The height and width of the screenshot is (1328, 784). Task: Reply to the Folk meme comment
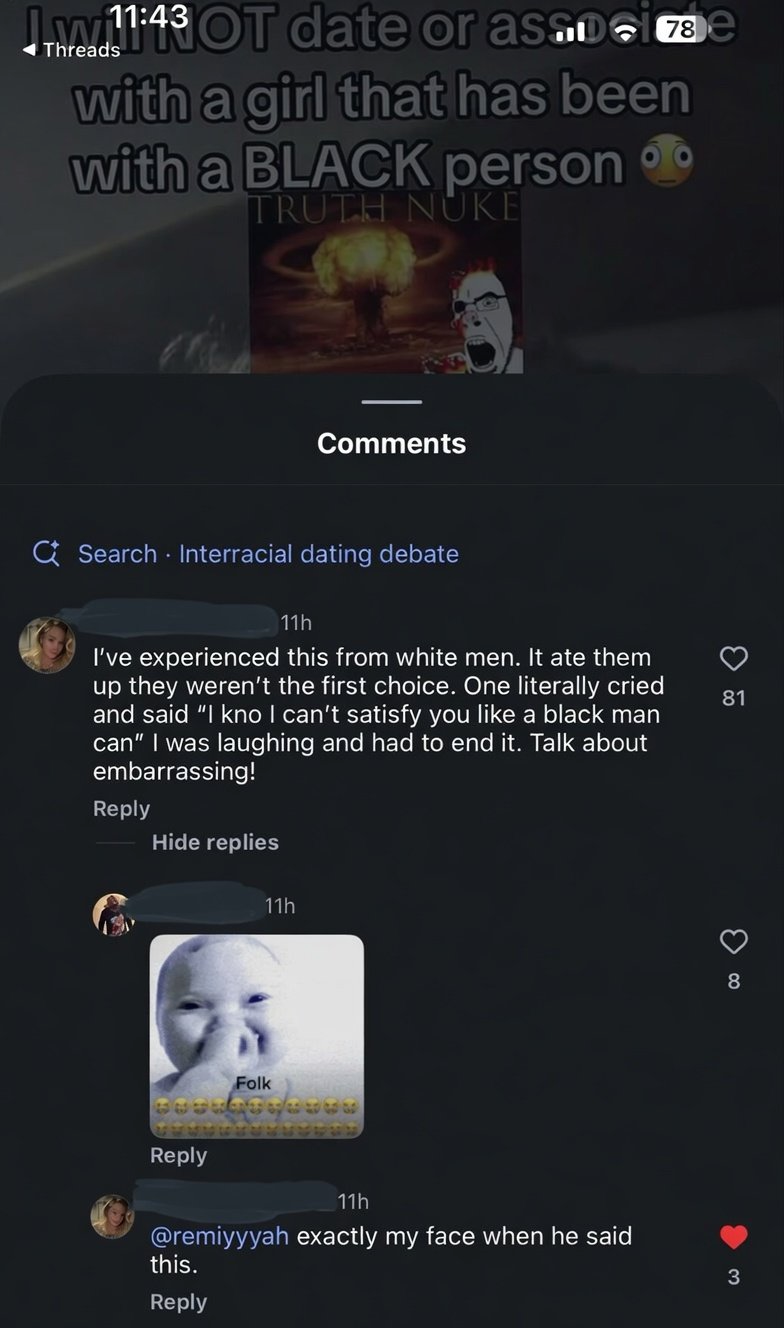[x=178, y=1155]
